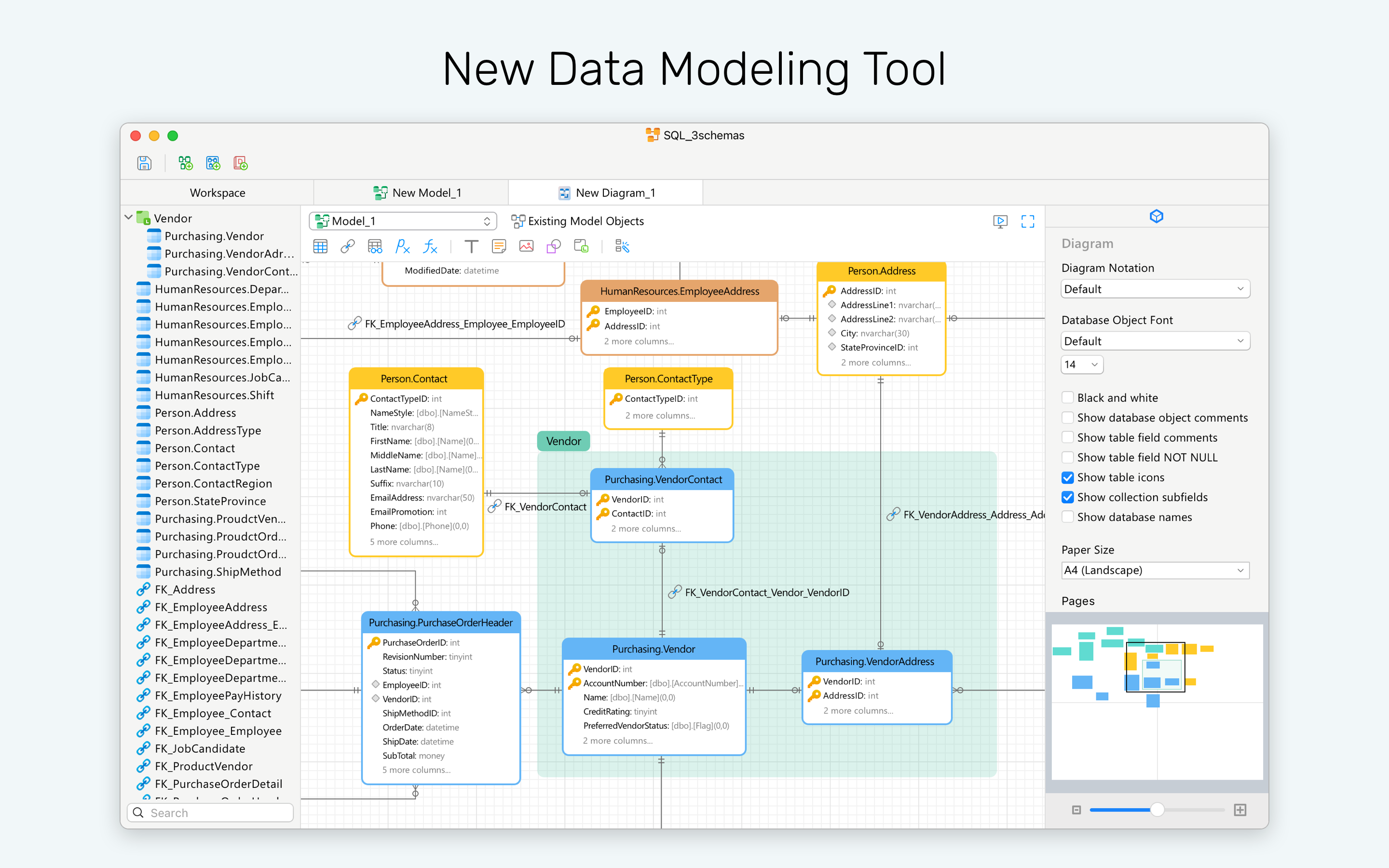Open the Database Object Font dropdown
The image size is (1389, 868).
tap(1155, 341)
